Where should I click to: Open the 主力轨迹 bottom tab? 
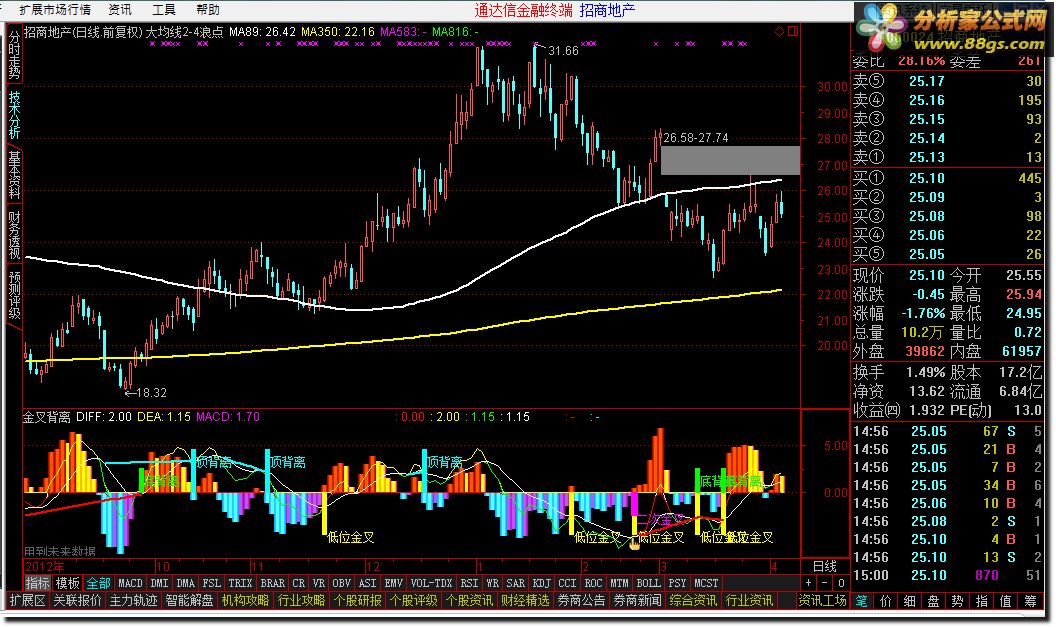click(133, 600)
